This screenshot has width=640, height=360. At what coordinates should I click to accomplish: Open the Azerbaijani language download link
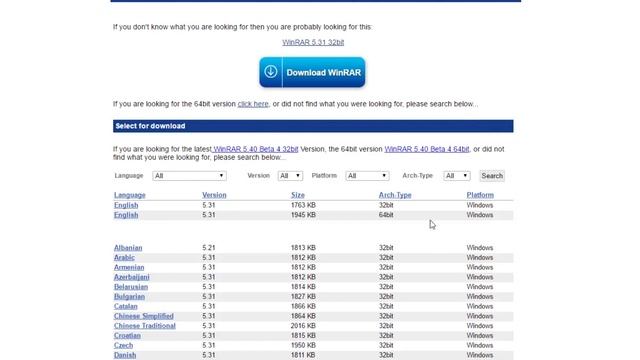(x=132, y=277)
